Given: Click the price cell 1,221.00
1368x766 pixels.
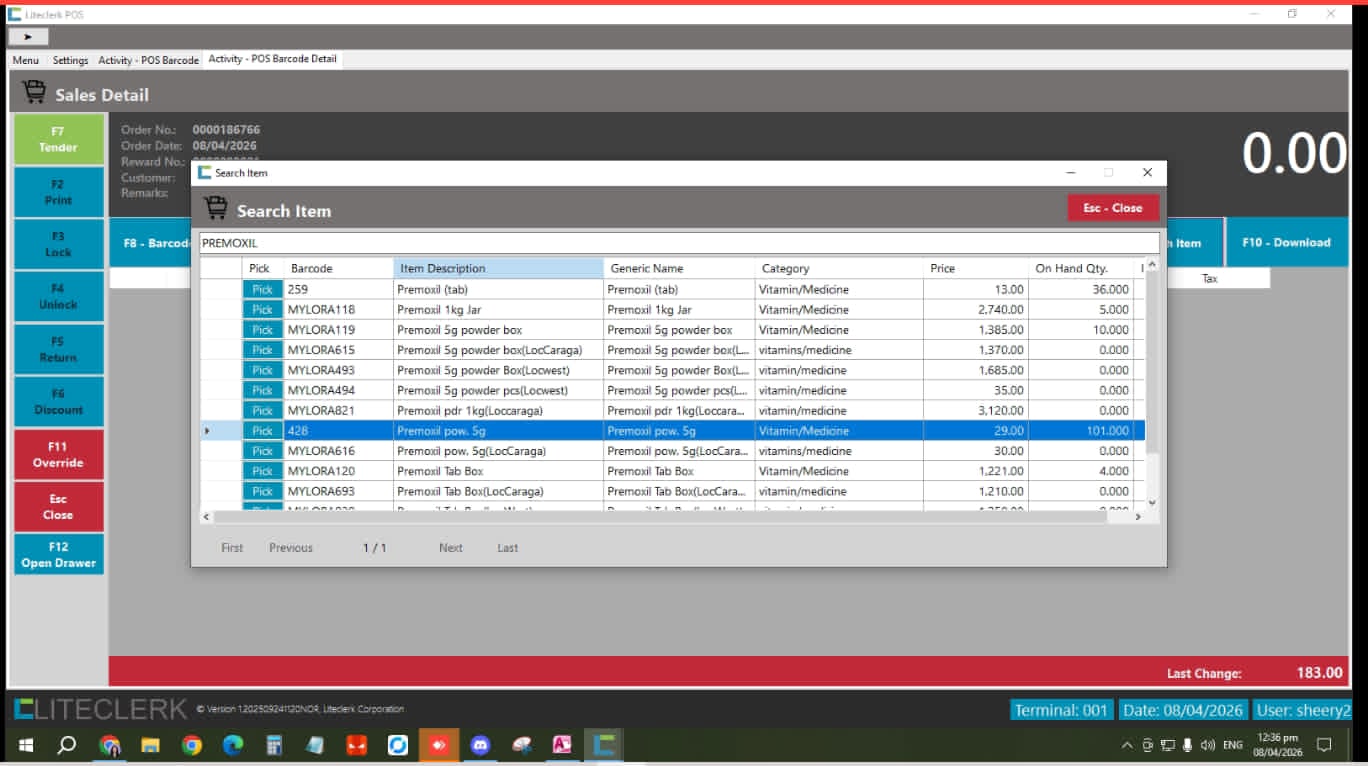Looking at the screenshot, I should click(x=976, y=471).
